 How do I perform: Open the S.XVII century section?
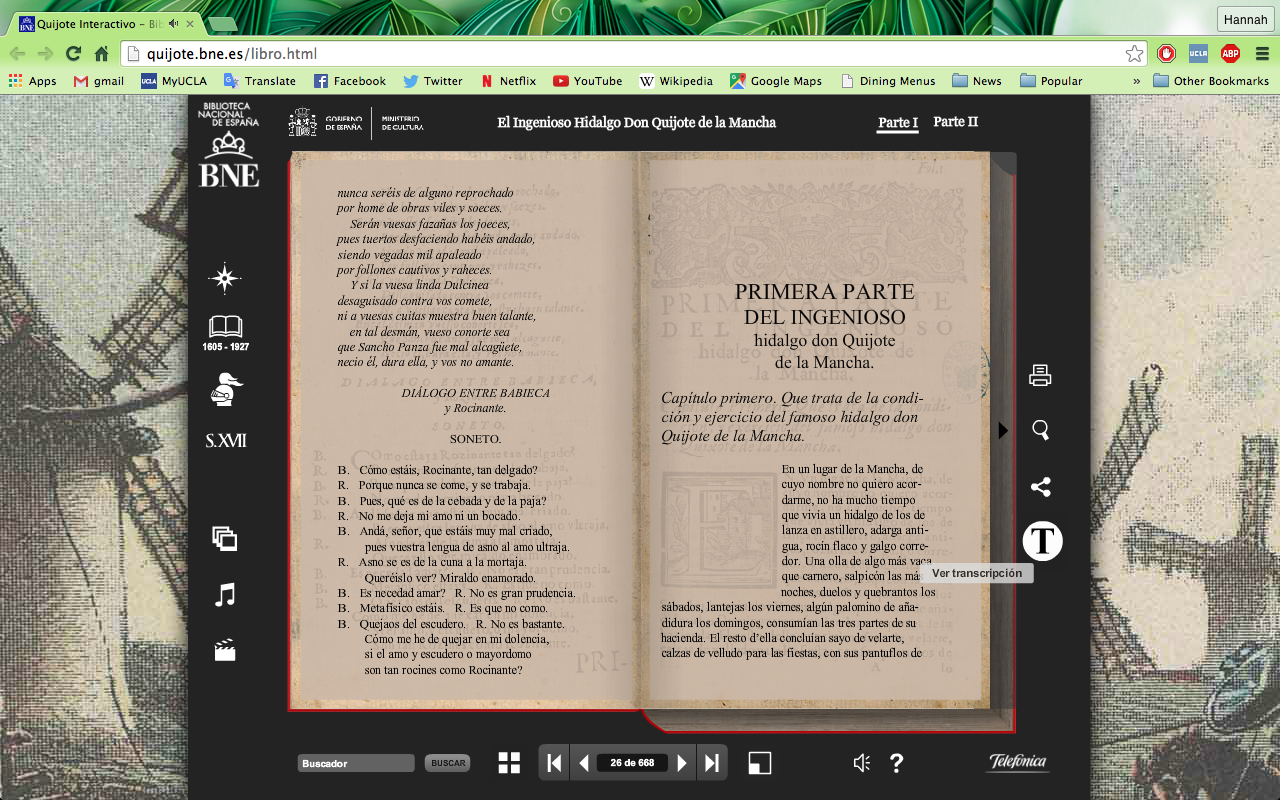(226, 441)
